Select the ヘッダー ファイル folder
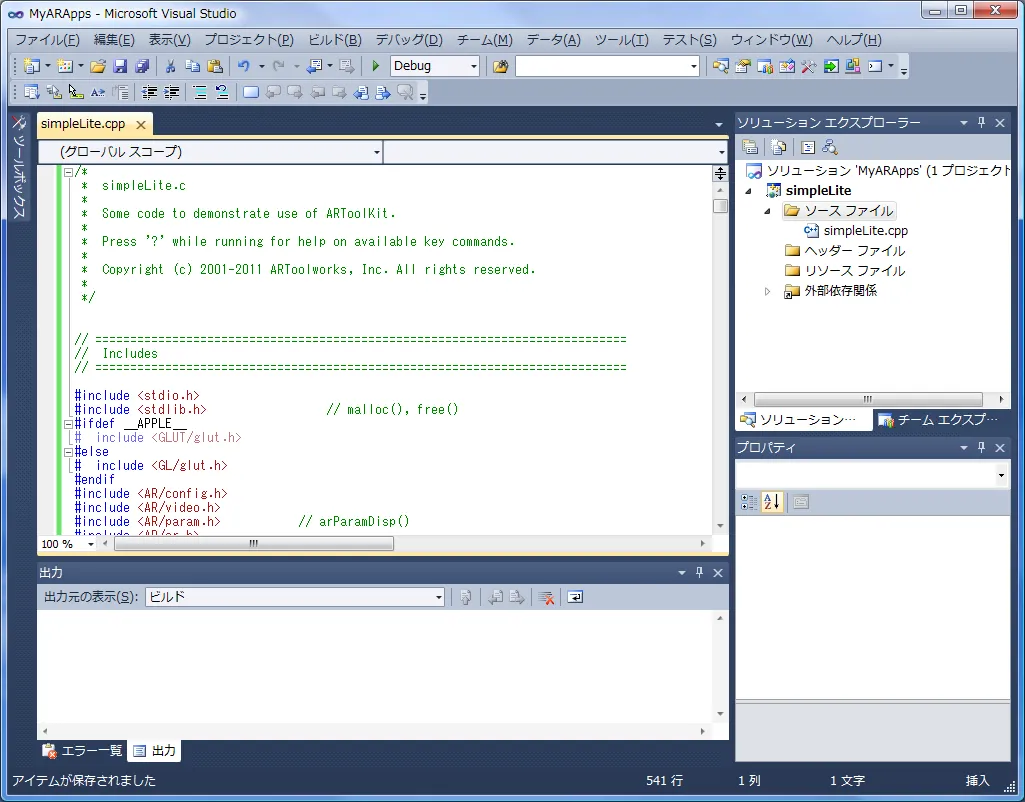Viewport: 1025px width, 802px height. click(845, 251)
